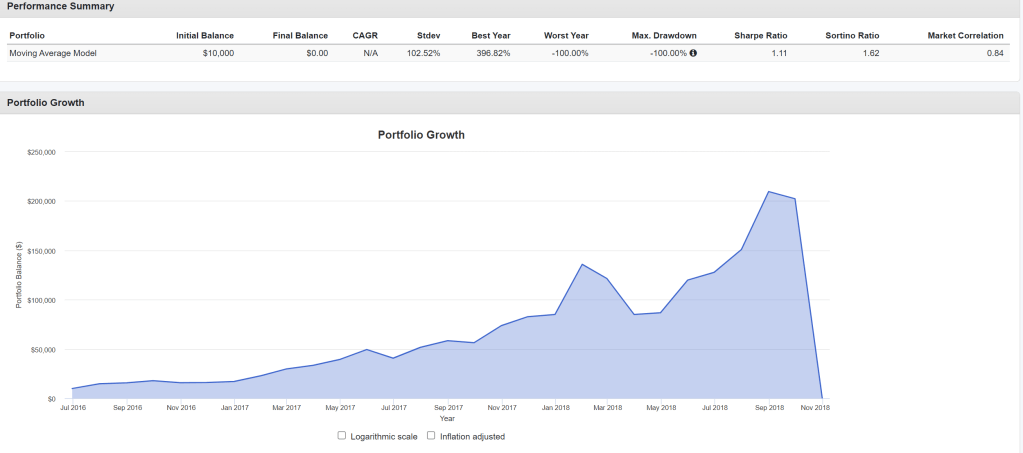Viewport: 1023px width, 453px height.
Task: Tick the Inflation adjusted checkbox
Action: tap(431, 436)
